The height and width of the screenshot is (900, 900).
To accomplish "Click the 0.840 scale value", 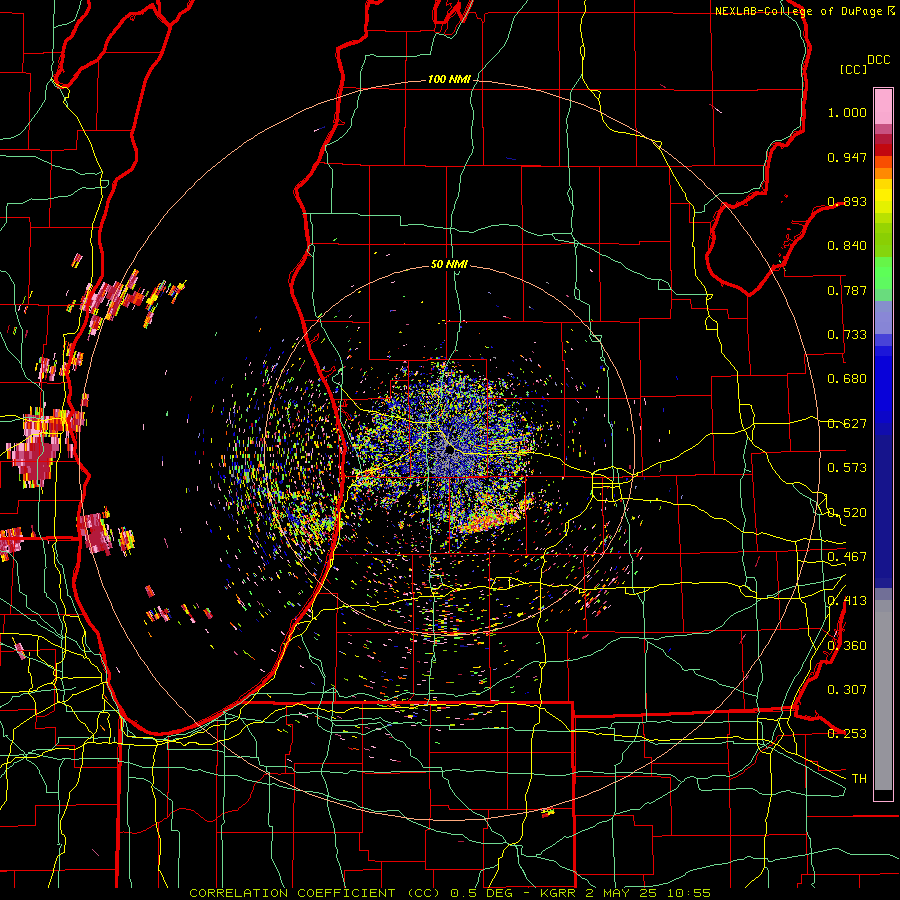I will 847,246.
